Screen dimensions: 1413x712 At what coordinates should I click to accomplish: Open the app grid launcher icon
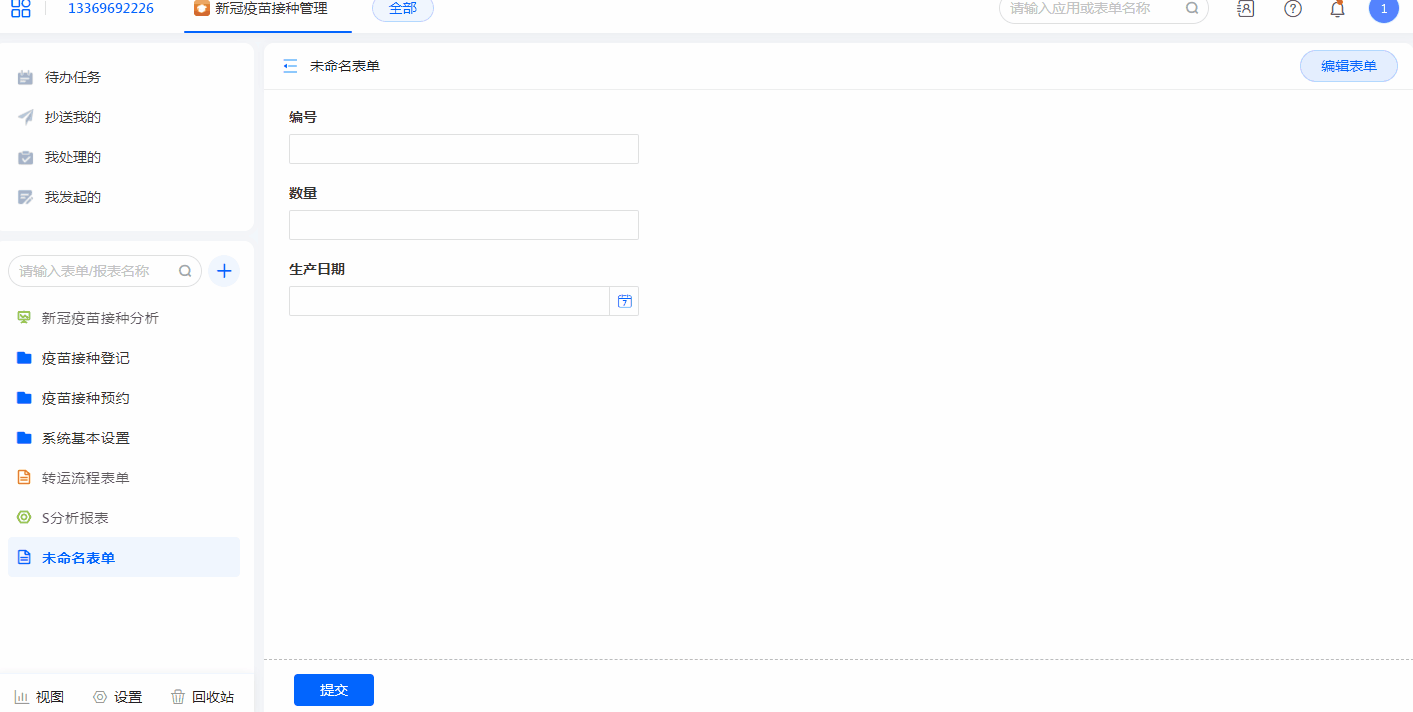pyautogui.click(x=20, y=9)
